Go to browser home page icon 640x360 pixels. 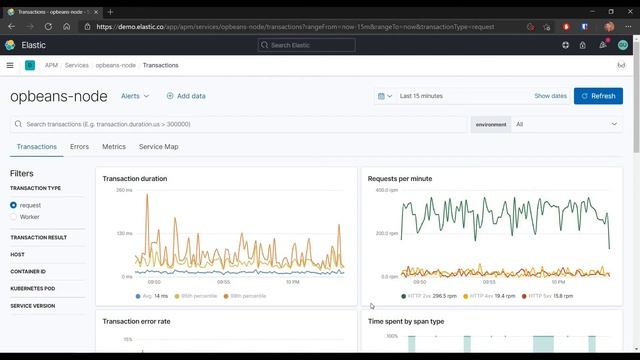[x=67, y=27]
